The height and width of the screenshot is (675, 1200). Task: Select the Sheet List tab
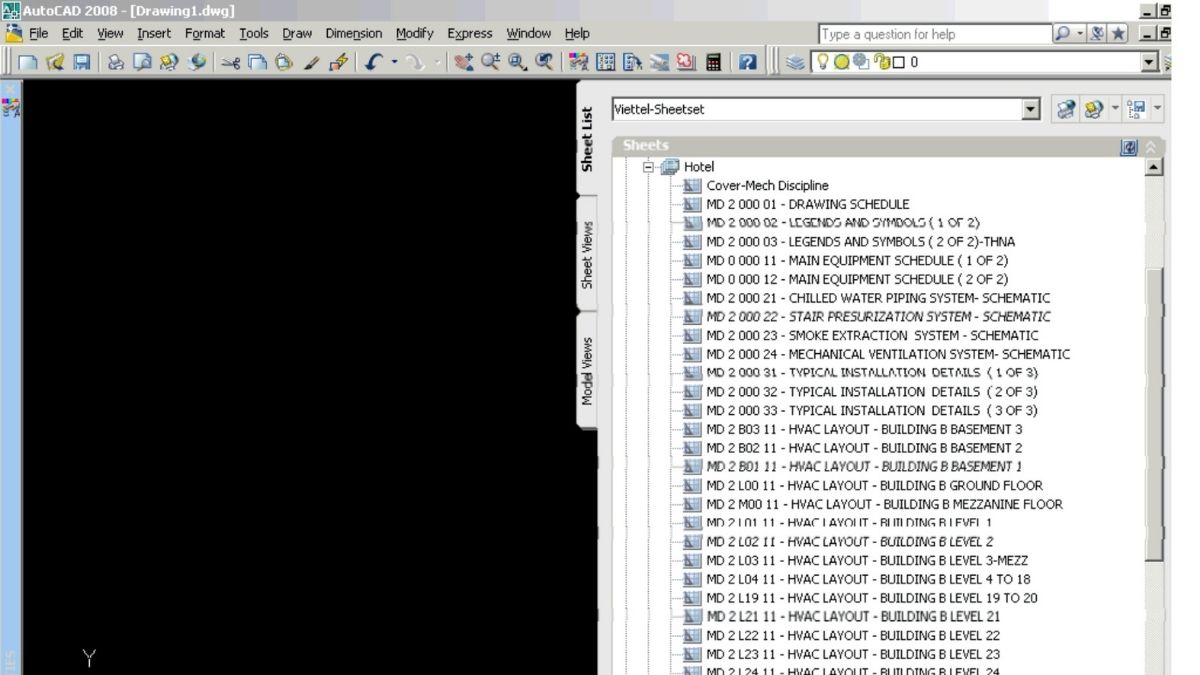(588, 139)
